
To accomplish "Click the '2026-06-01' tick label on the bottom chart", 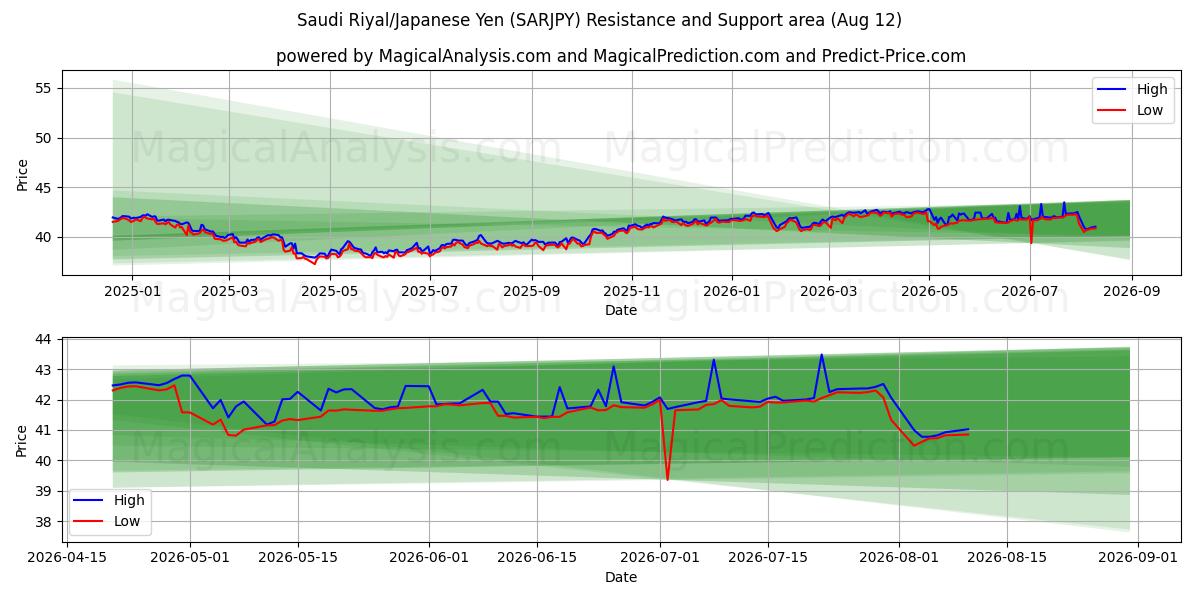I will [x=429, y=558].
